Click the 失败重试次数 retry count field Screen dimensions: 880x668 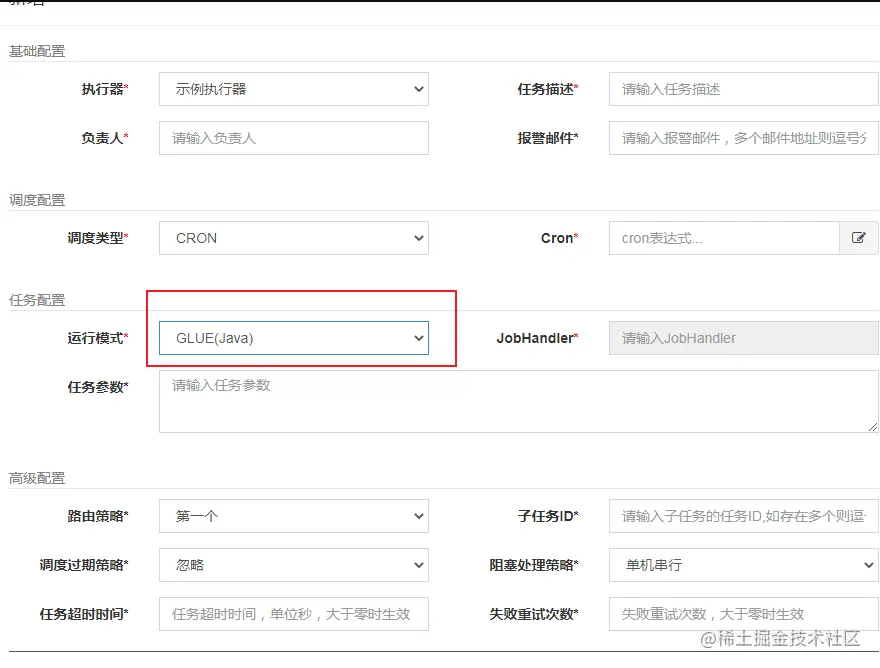[x=743, y=614]
